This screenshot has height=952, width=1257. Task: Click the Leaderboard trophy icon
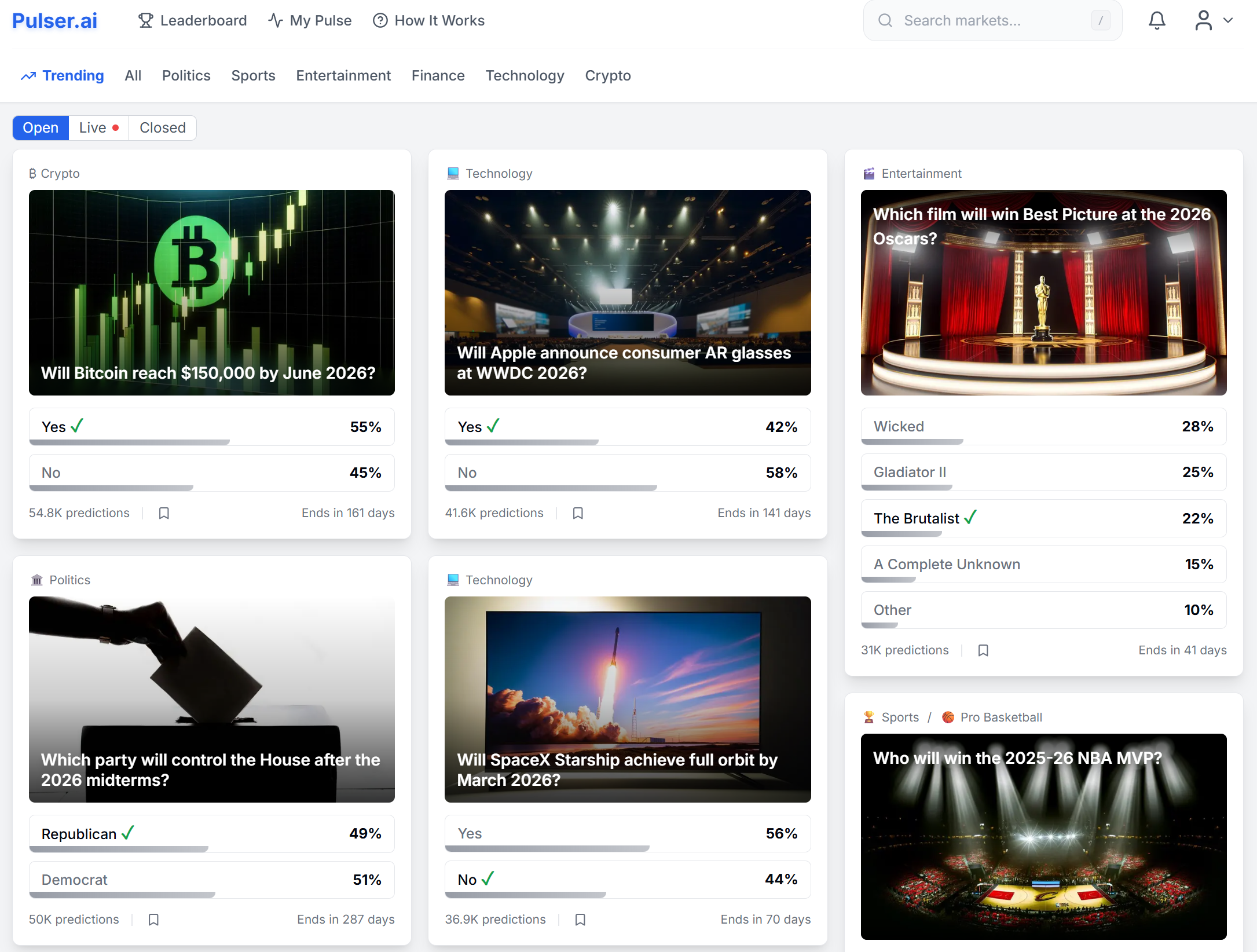[145, 21]
